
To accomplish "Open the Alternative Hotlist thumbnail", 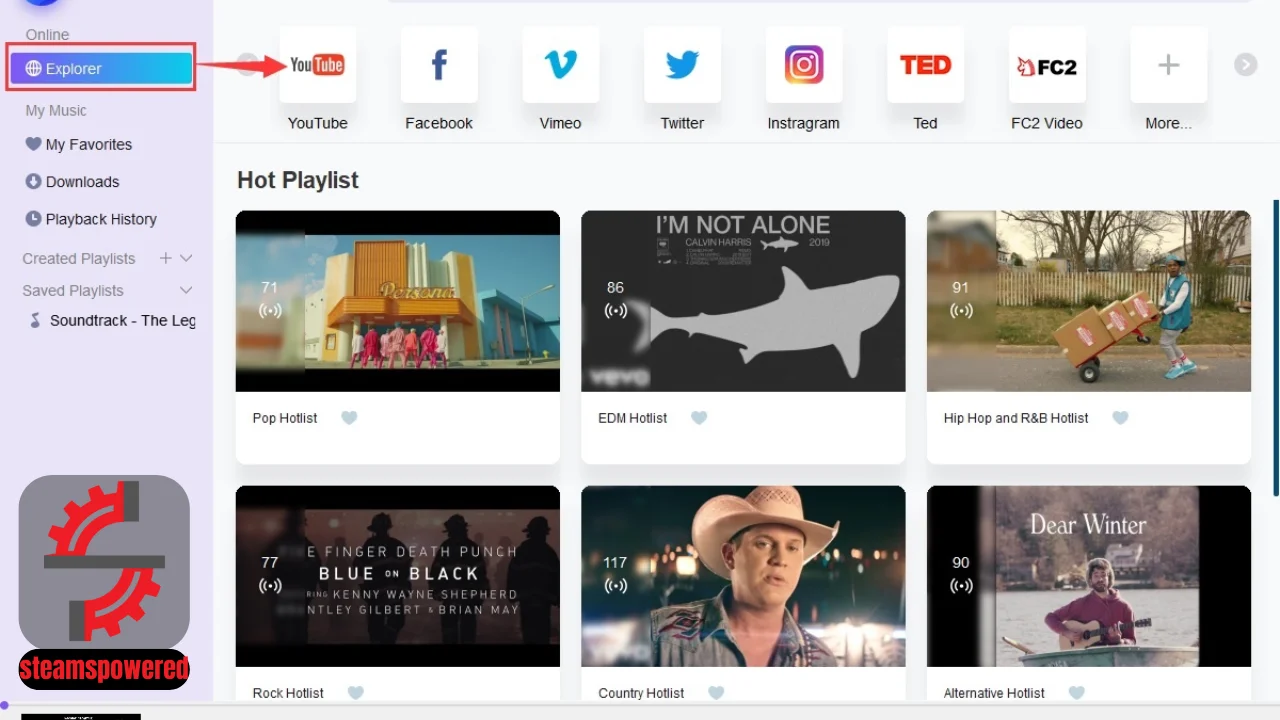I will click(x=1089, y=576).
